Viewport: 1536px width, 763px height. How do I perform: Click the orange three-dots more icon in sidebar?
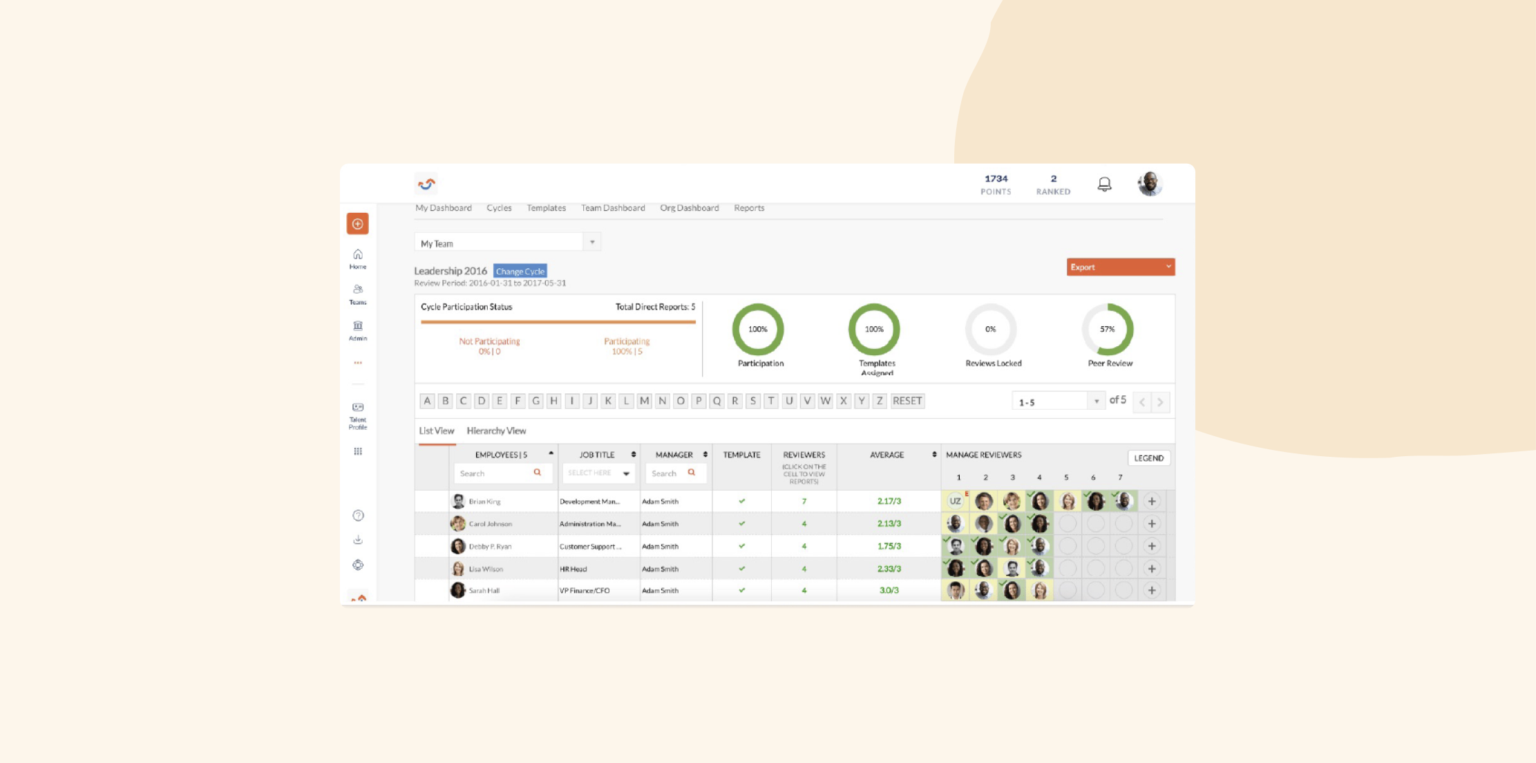357,362
